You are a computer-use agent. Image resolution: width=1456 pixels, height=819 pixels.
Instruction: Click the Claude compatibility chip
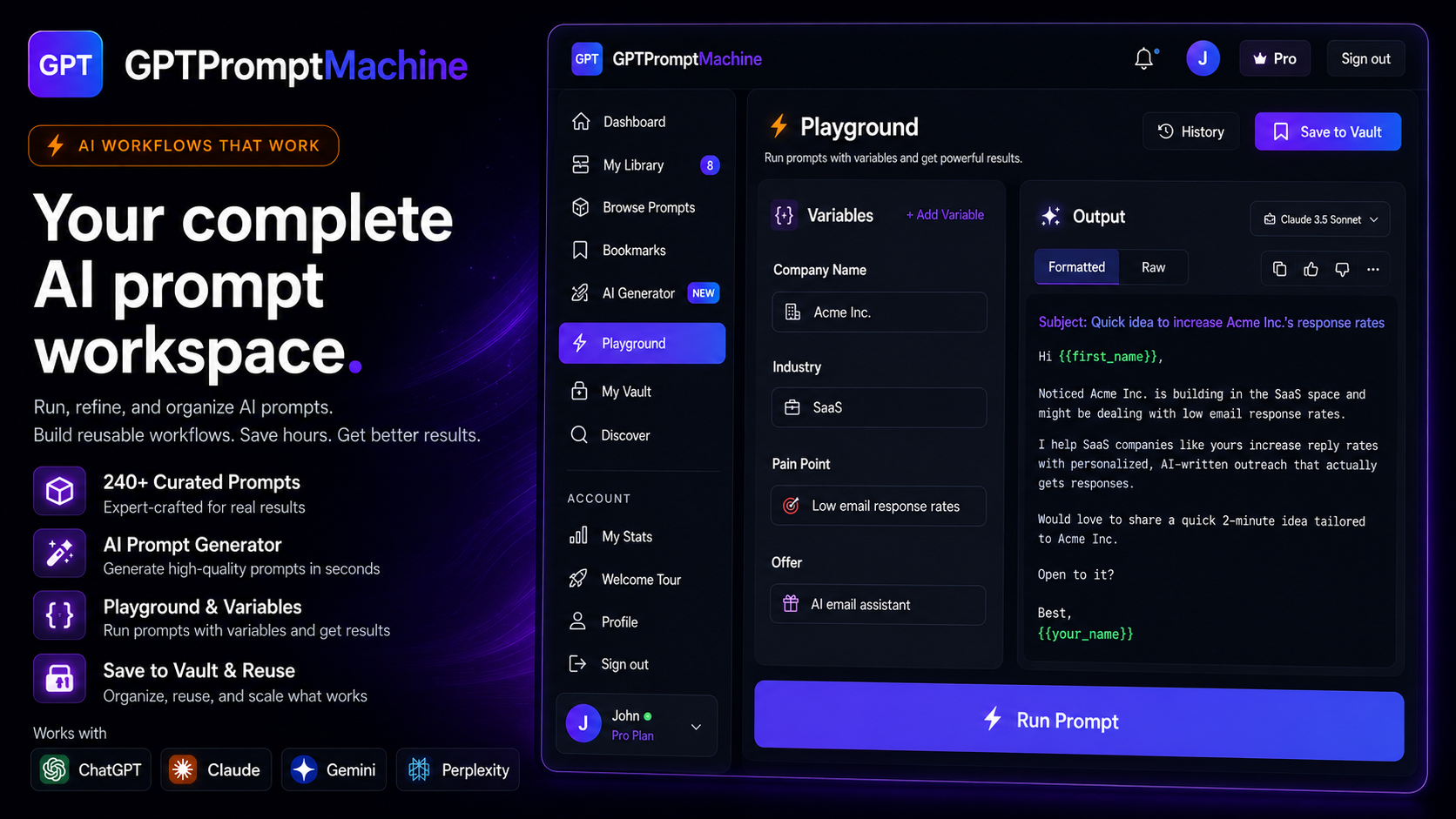pyautogui.click(x=216, y=769)
